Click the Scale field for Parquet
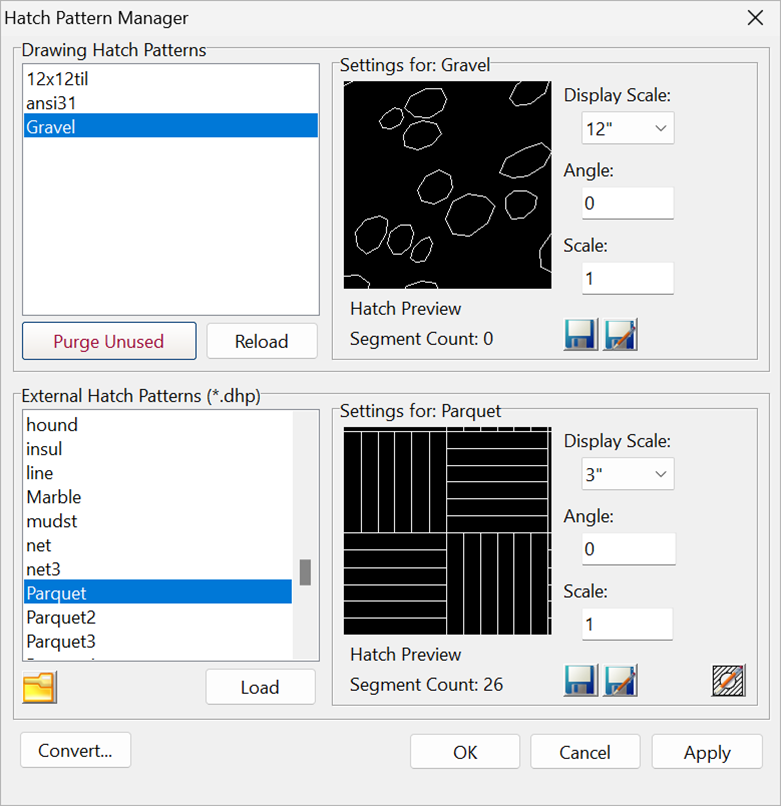The width and height of the screenshot is (781, 806). (x=627, y=624)
